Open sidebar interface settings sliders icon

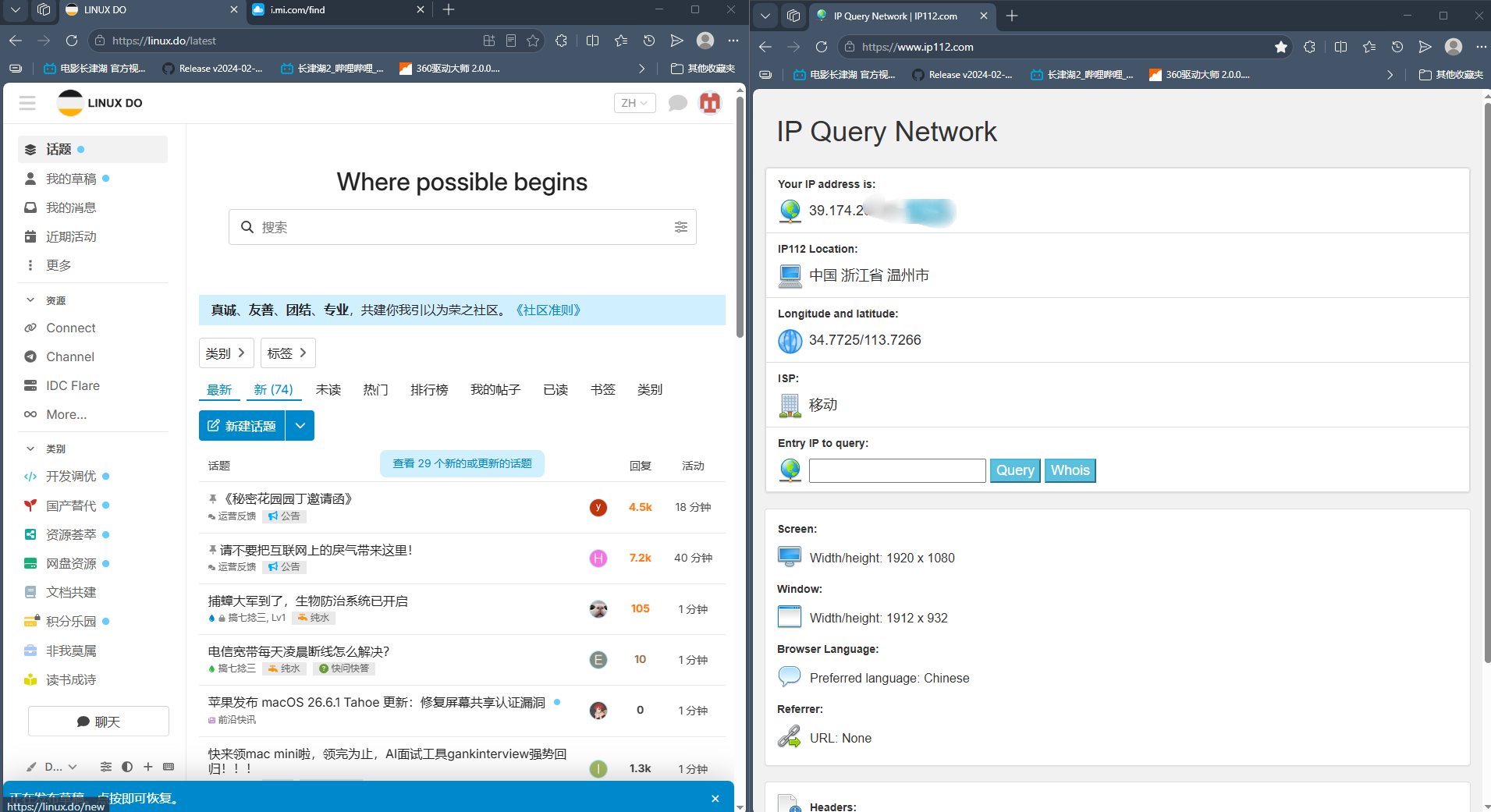(106, 767)
